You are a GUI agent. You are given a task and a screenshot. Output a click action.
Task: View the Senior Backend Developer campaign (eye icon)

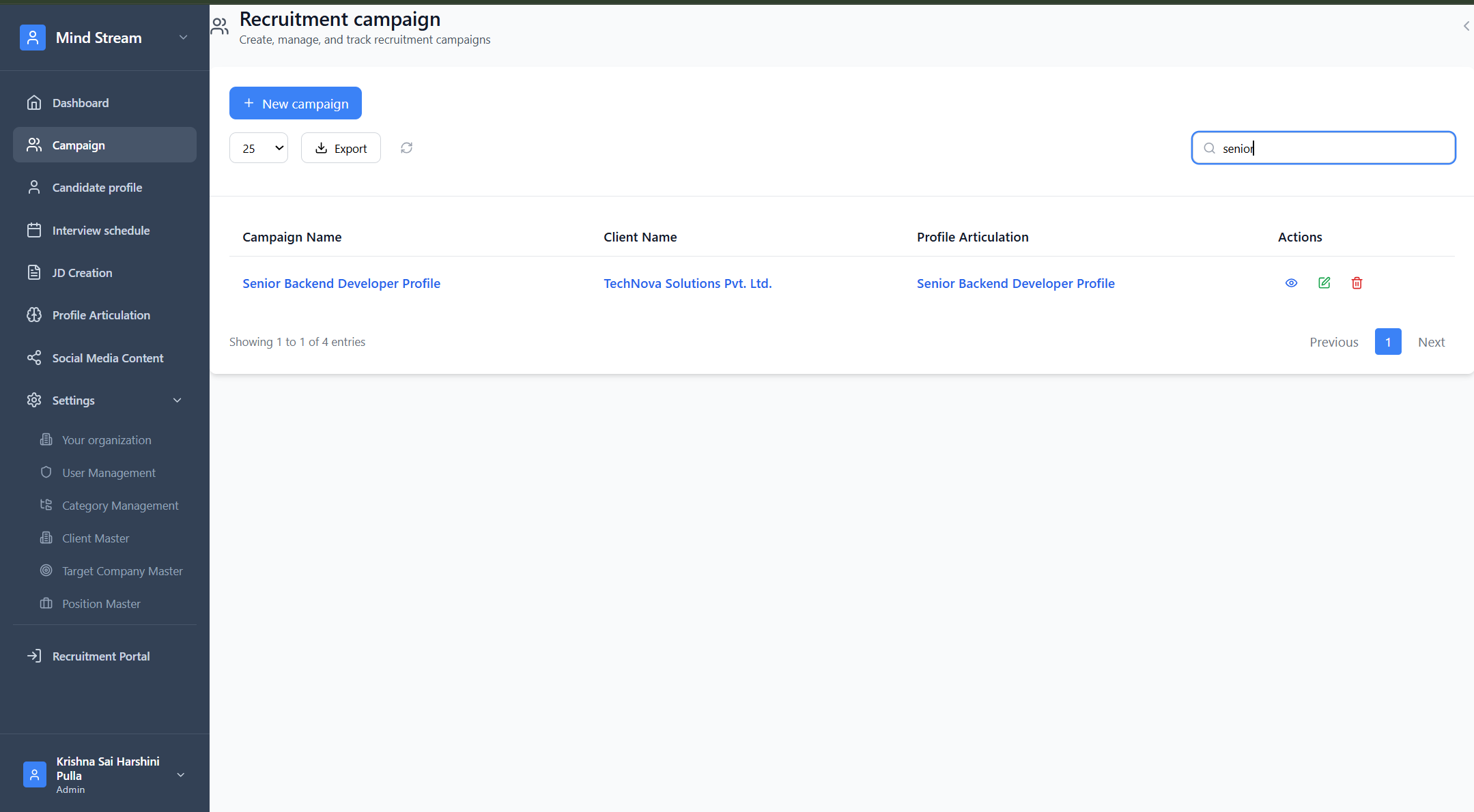[1291, 283]
